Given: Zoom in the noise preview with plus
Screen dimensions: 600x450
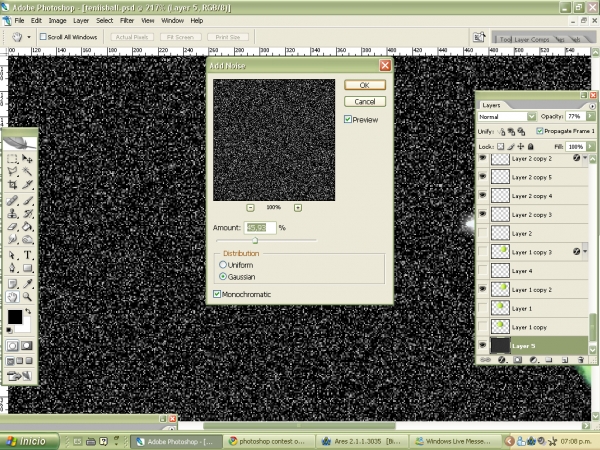Looking at the screenshot, I should tap(298, 207).
